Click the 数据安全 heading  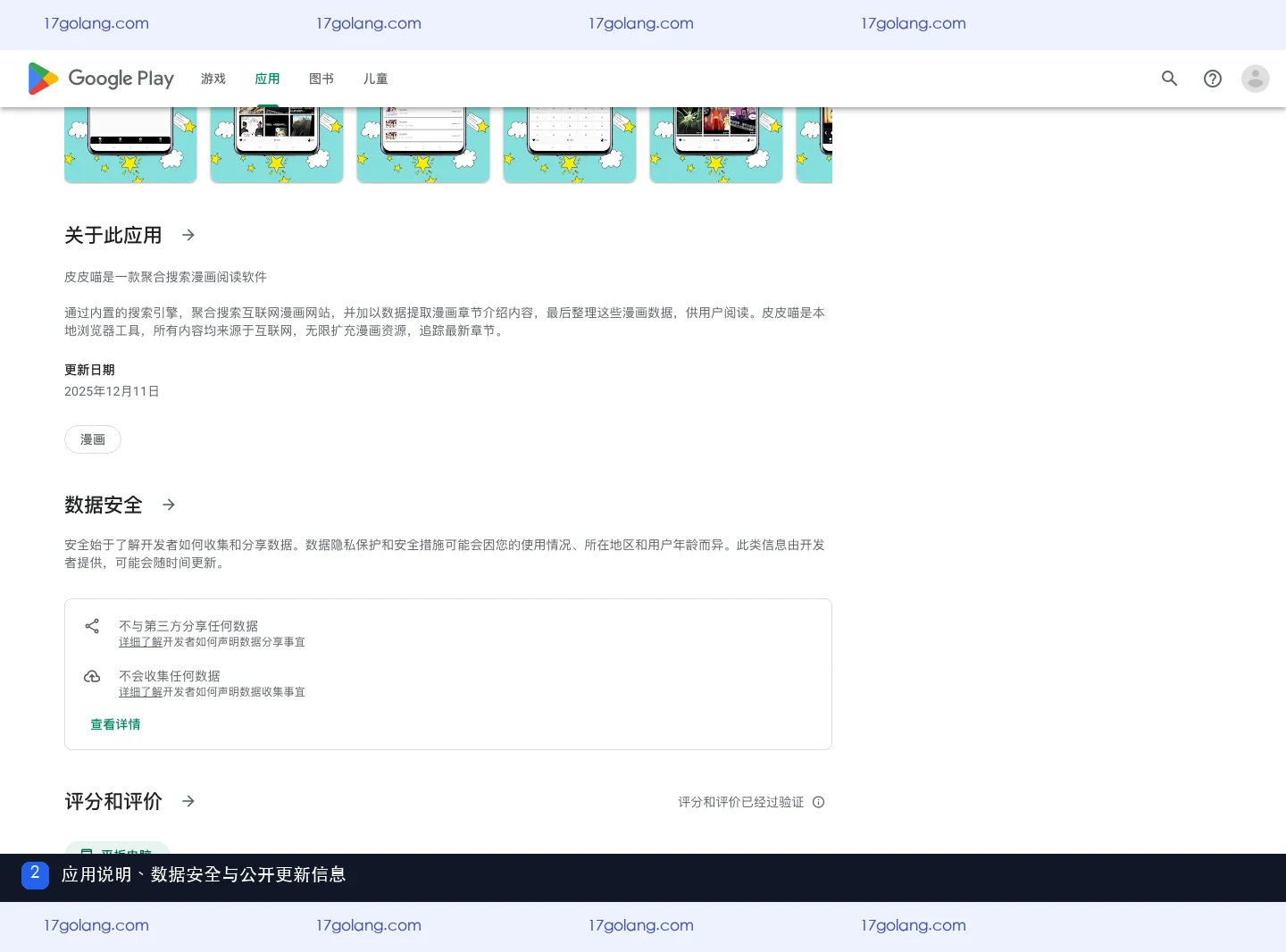click(x=104, y=505)
